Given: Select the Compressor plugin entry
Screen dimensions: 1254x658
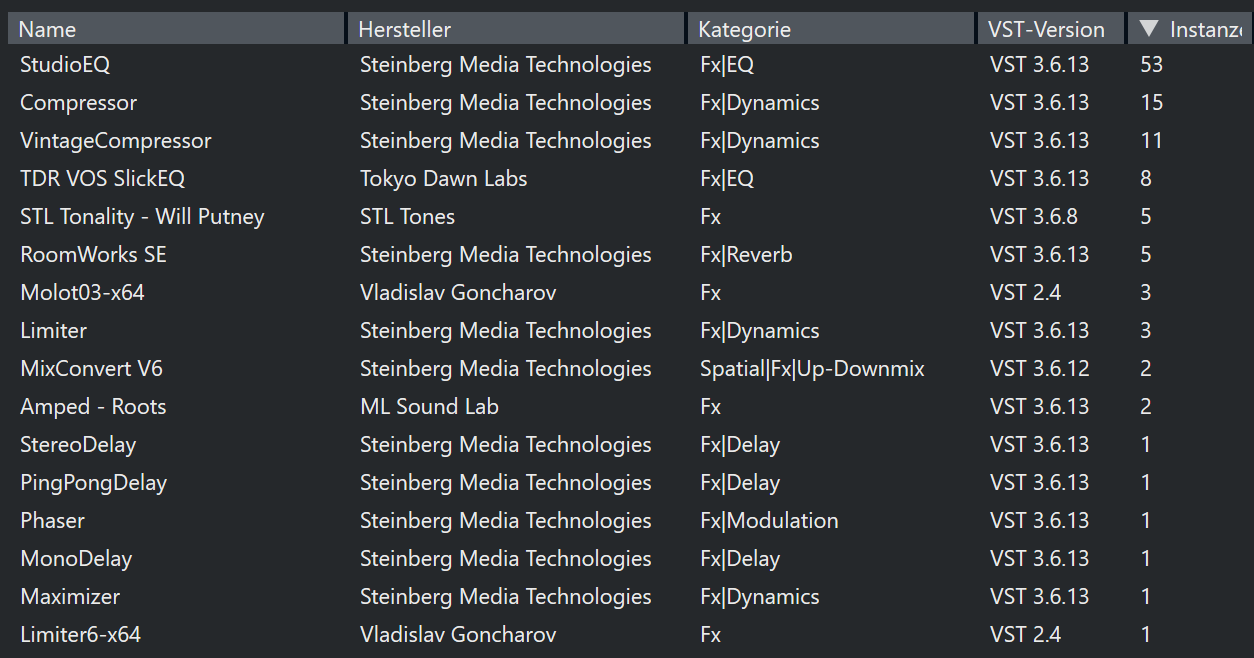Looking at the screenshot, I should point(78,103).
